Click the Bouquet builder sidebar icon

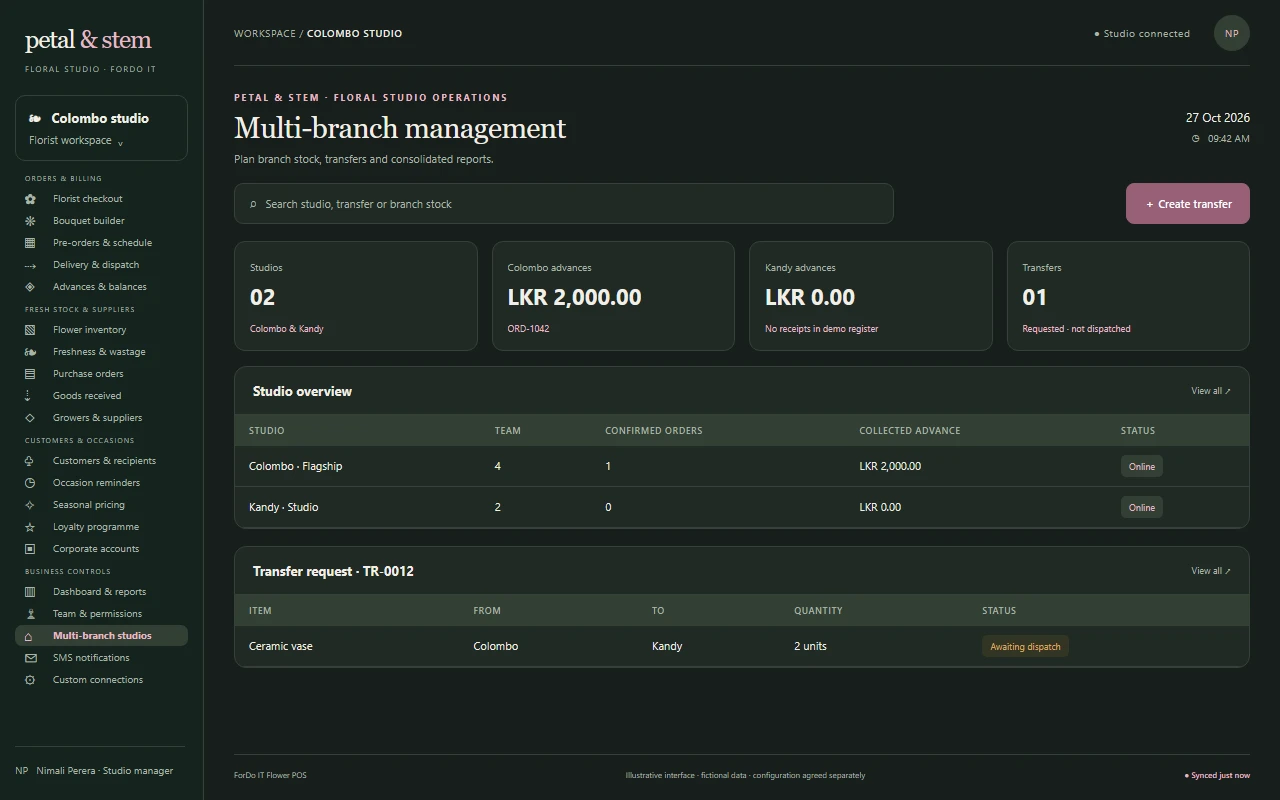coord(30,221)
